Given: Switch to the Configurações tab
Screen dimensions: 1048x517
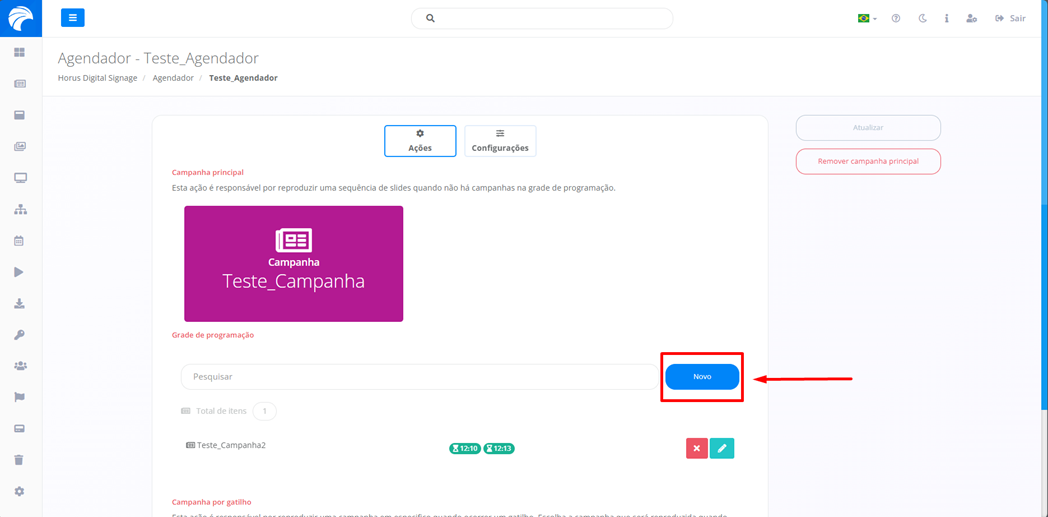Looking at the screenshot, I should (500, 141).
